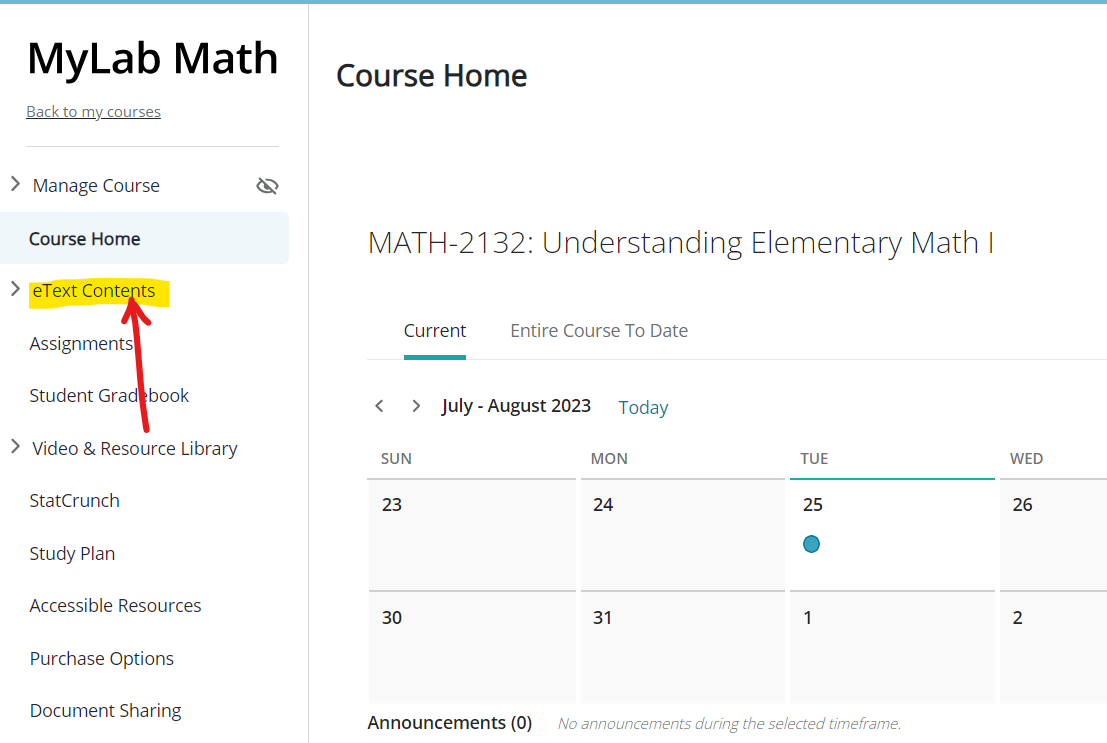Select calendar day 24
The image size is (1107, 743).
(683, 535)
